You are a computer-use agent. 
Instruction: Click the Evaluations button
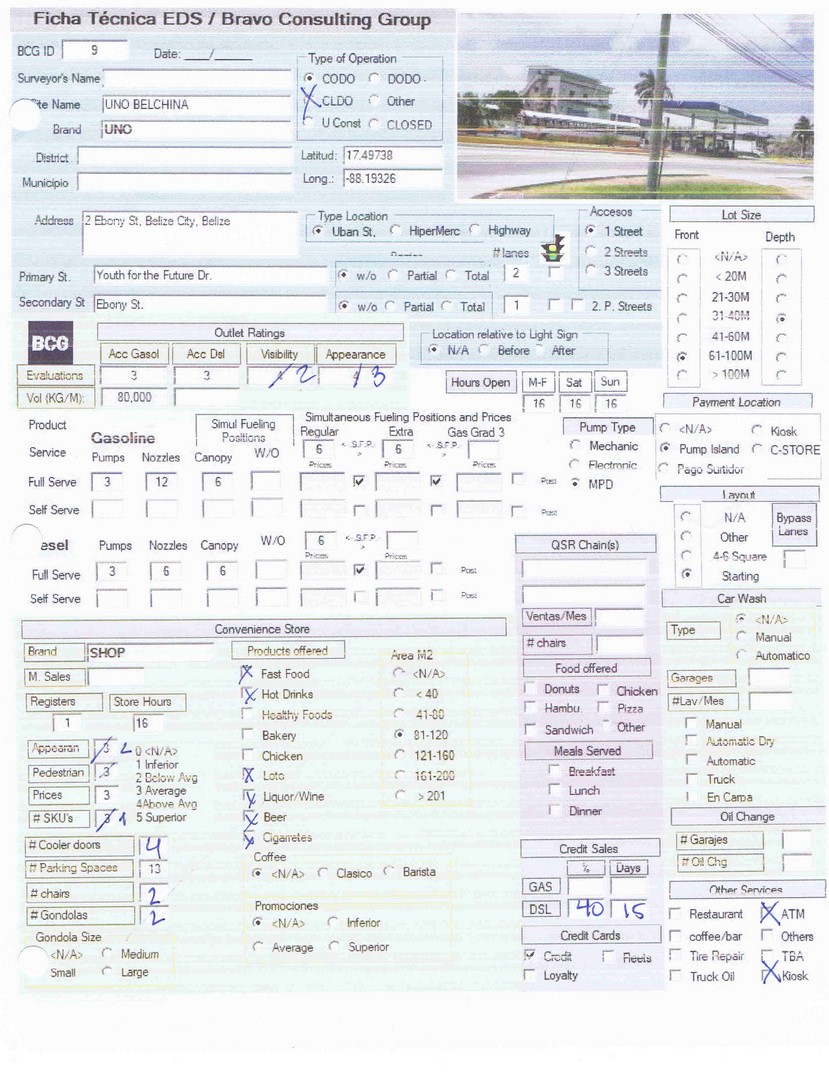coord(54,375)
